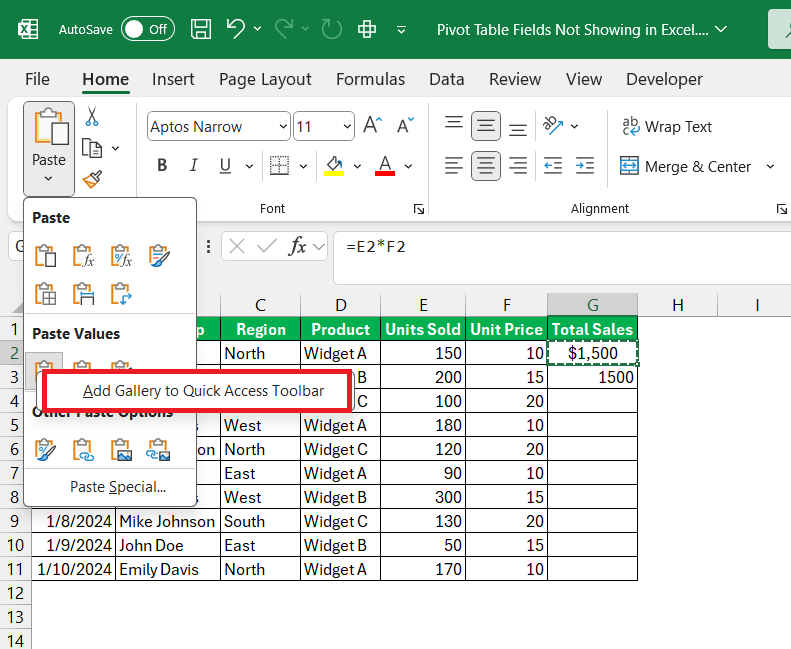The width and height of the screenshot is (791, 649).
Task: Choose paste No Borders icon
Action: (45, 294)
